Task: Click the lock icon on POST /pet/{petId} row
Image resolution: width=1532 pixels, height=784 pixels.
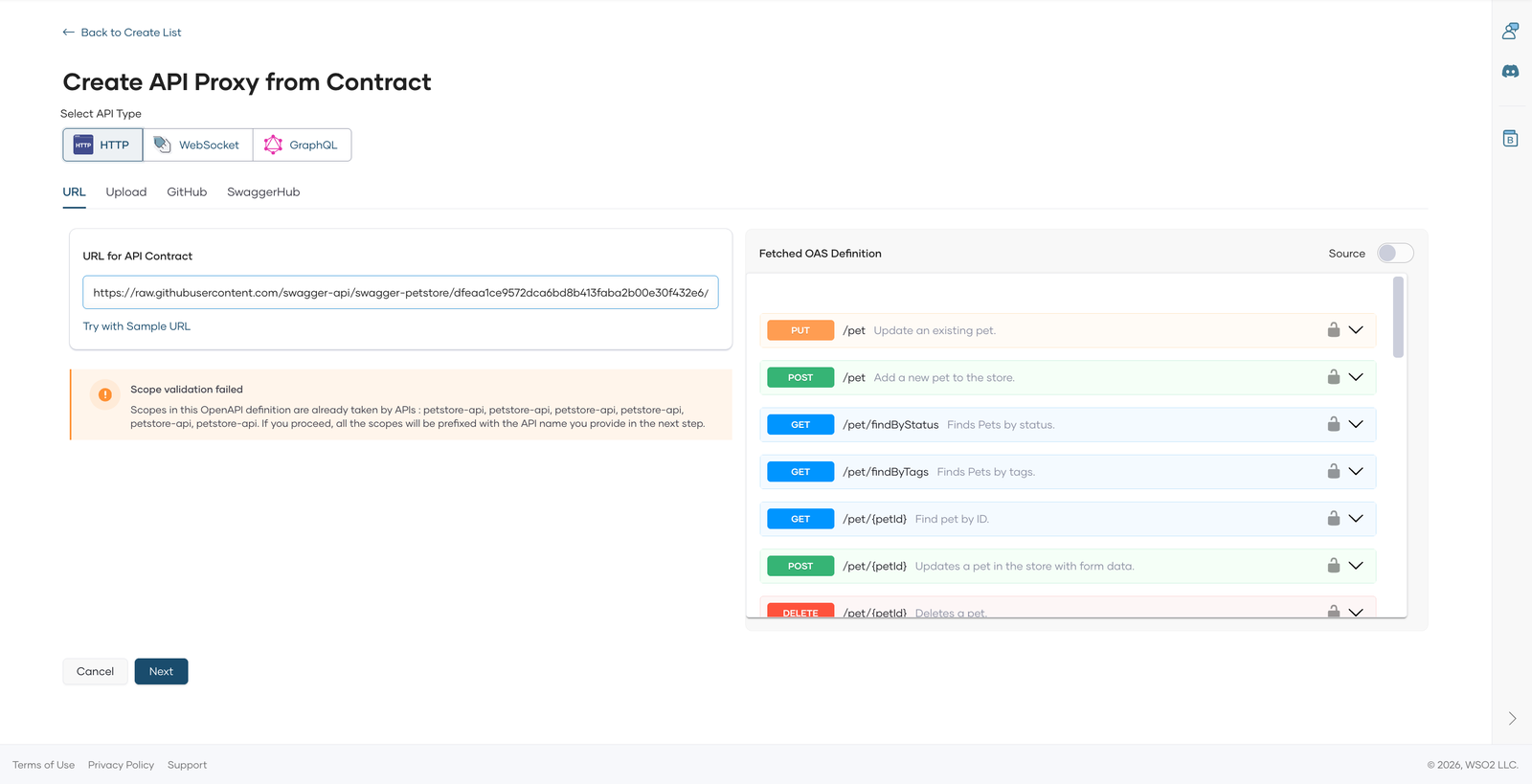Action: click(x=1333, y=566)
